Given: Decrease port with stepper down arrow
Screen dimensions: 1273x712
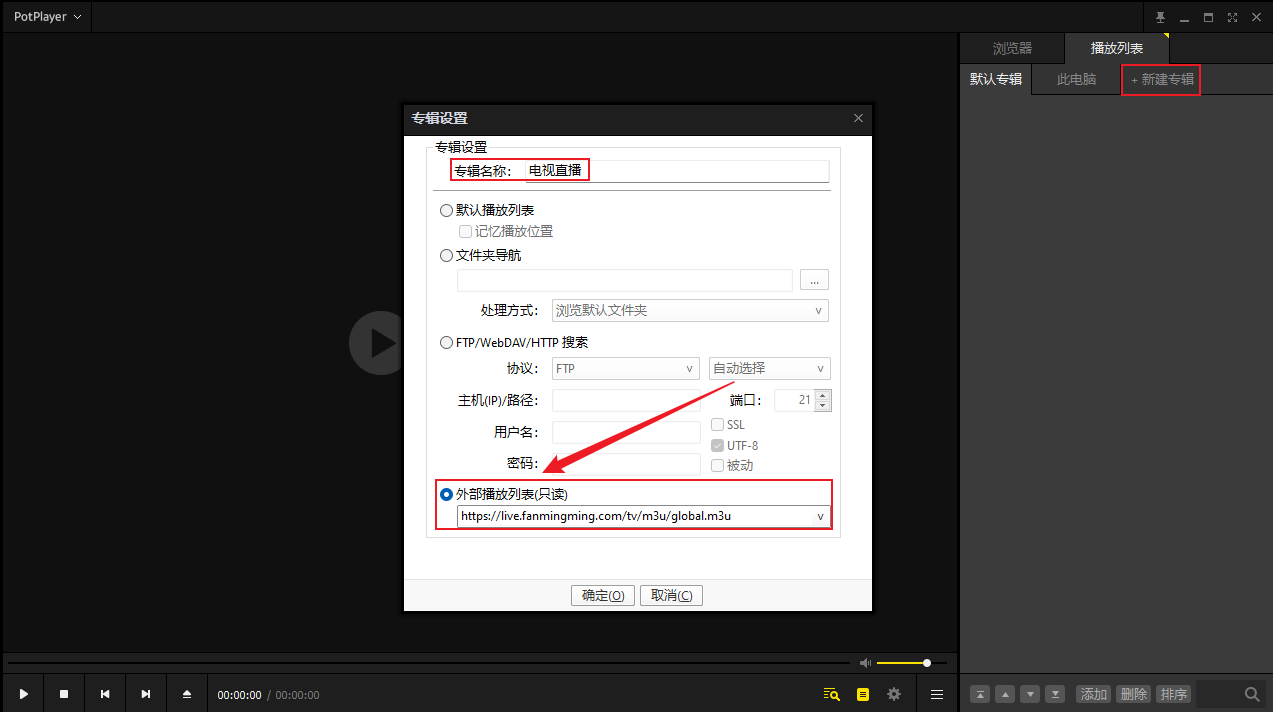Looking at the screenshot, I should click(x=823, y=405).
